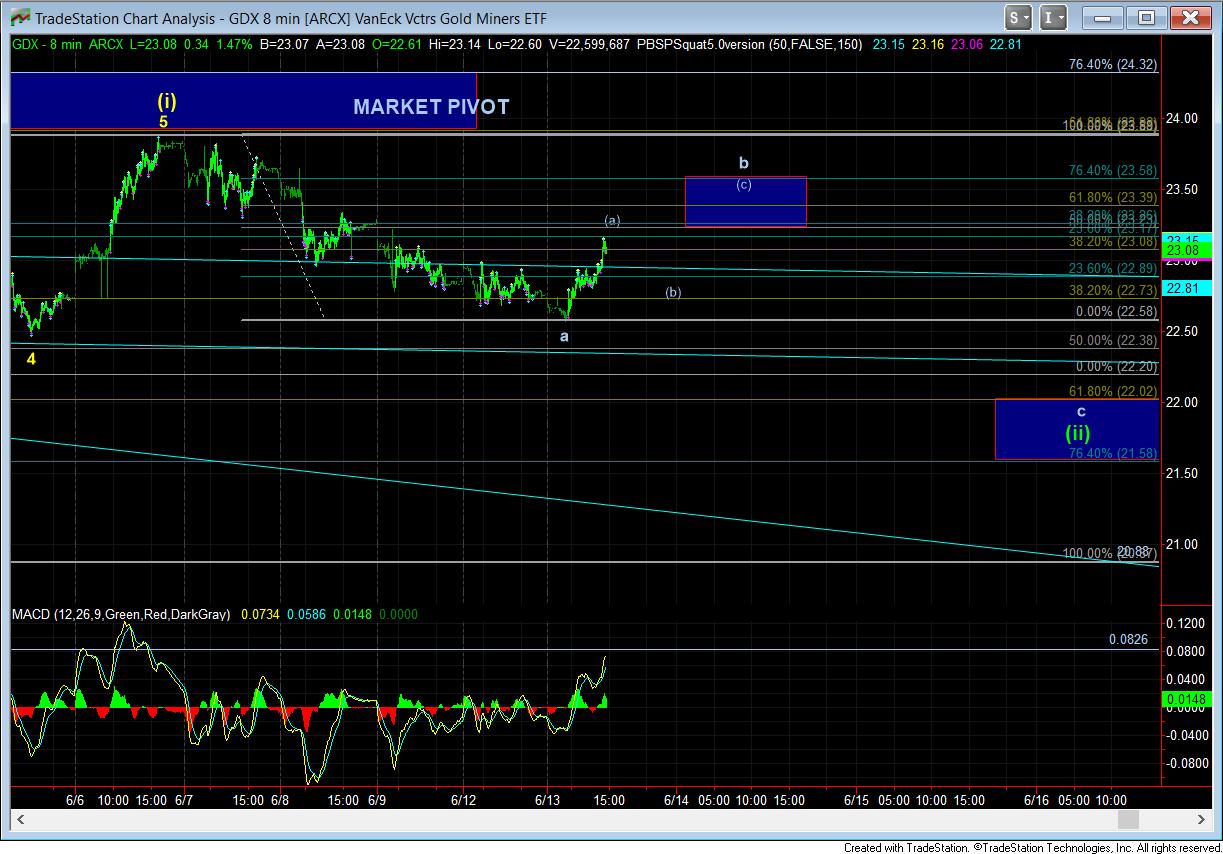Click the wave 'a' label under the low
The width and height of the screenshot is (1223, 854).
click(x=564, y=337)
